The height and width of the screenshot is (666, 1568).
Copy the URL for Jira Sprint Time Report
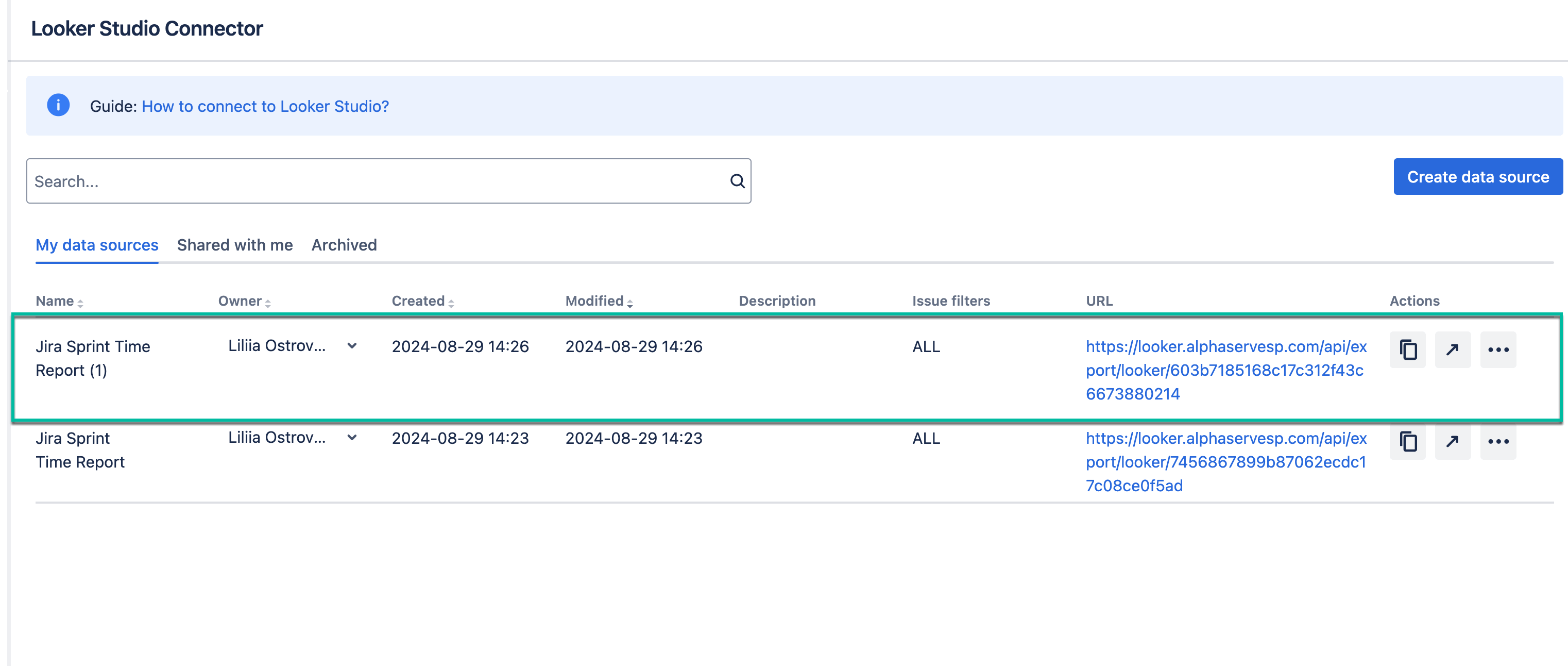pos(1407,442)
